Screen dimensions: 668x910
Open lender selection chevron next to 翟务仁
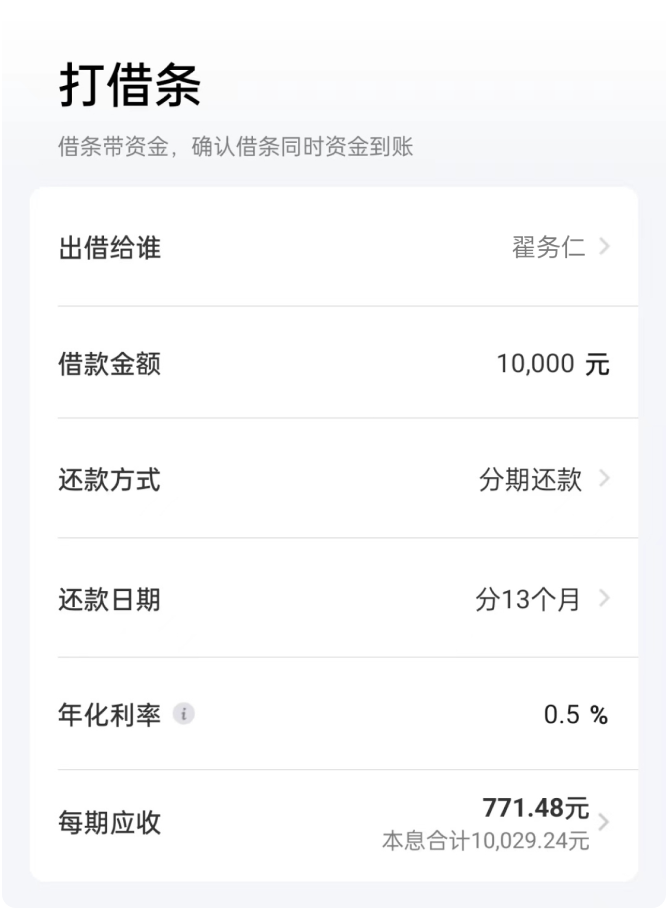click(x=604, y=246)
